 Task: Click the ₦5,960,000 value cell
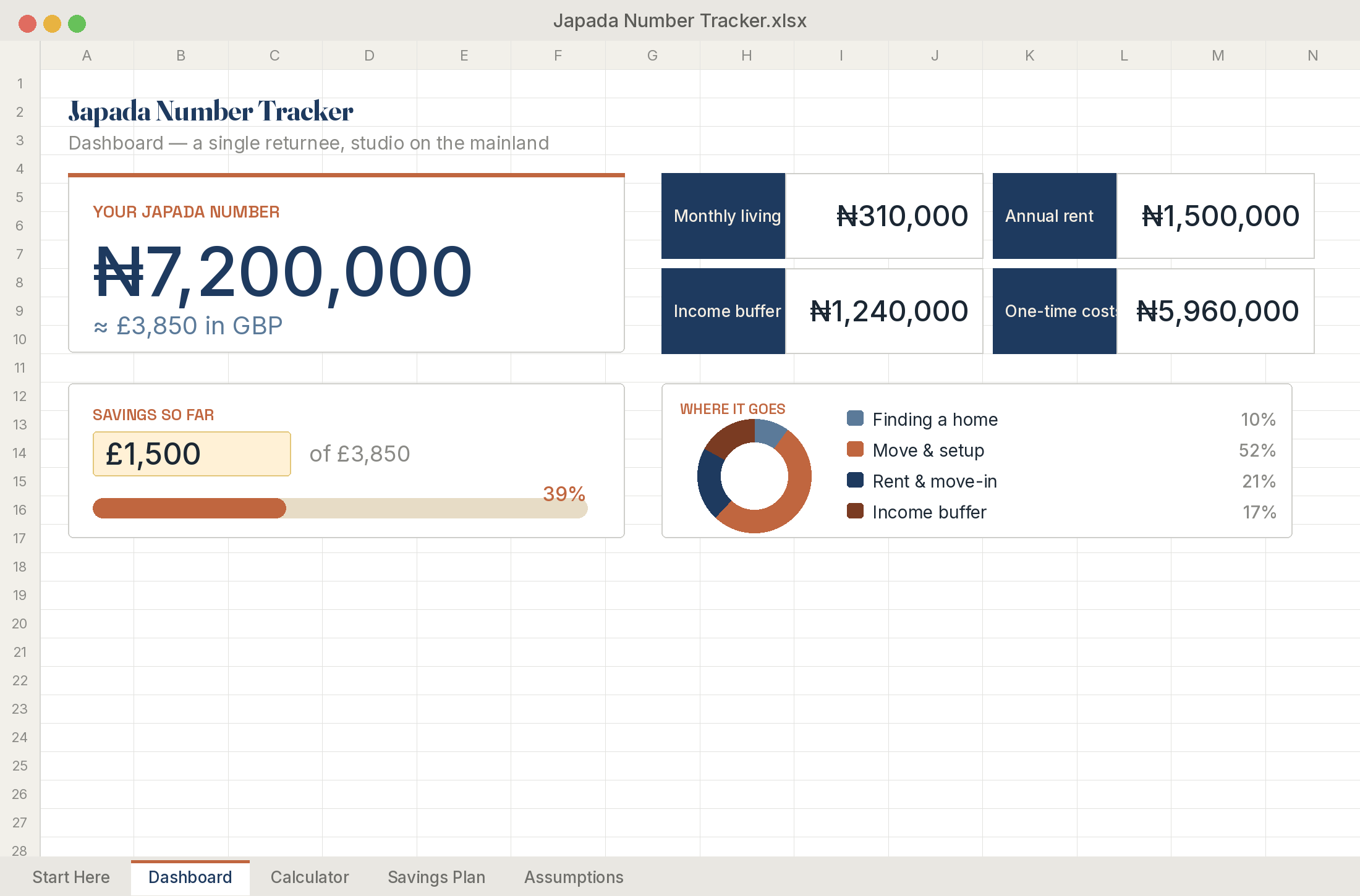point(1215,311)
